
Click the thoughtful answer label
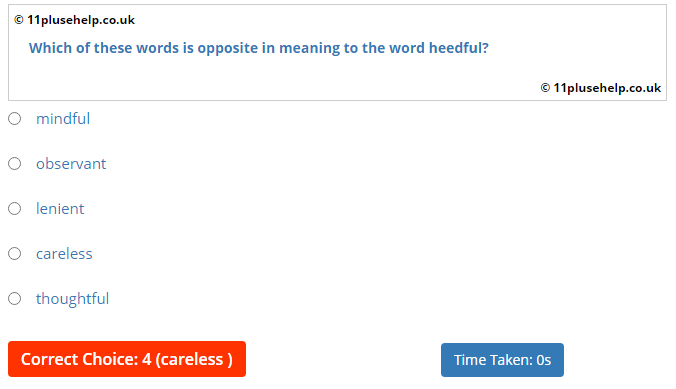pyautogui.click(x=72, y=298)
